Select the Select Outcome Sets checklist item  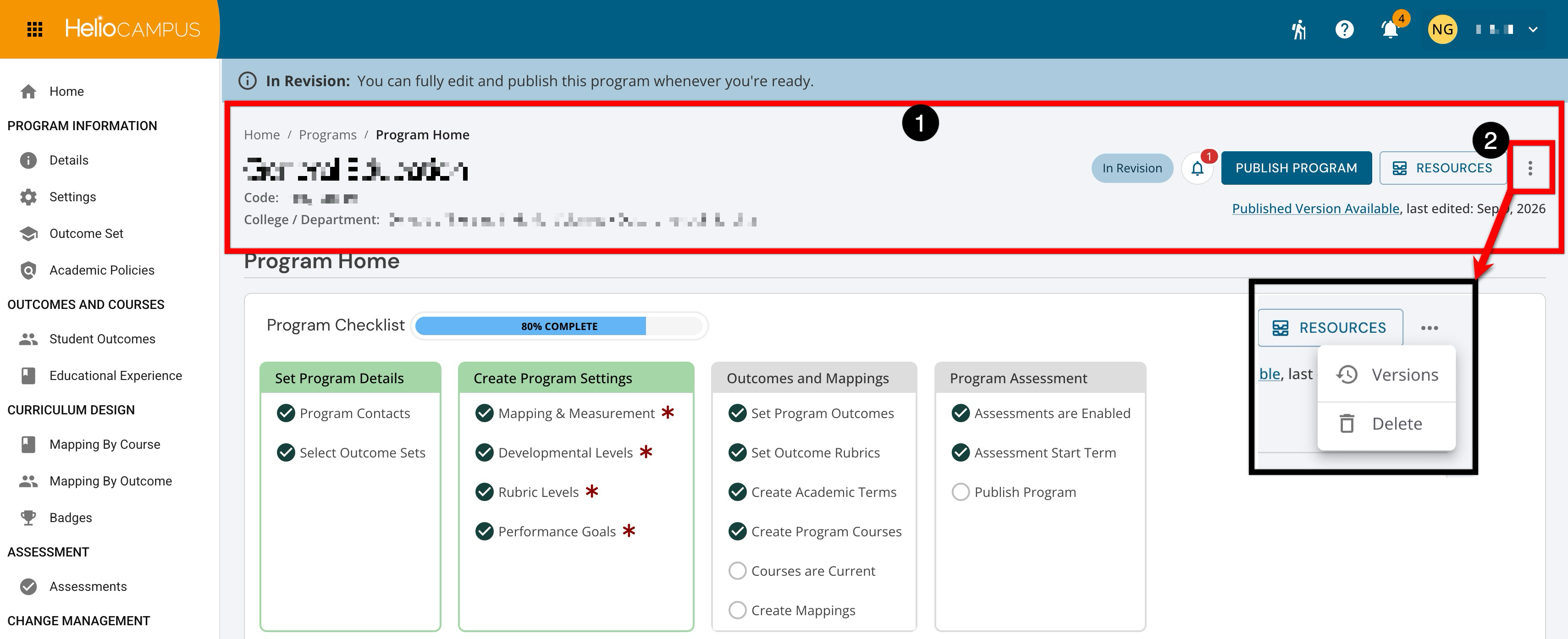tap(351, 453)
